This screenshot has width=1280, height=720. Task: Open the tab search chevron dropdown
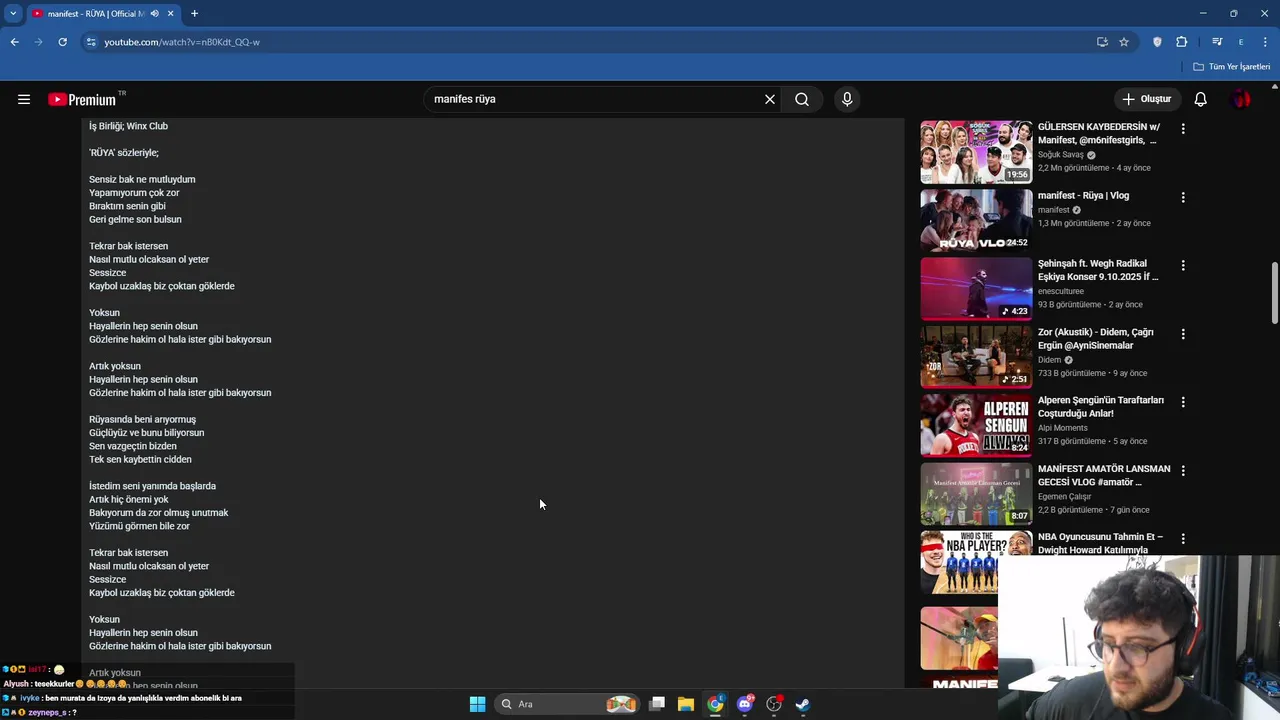tap(13, 14)
